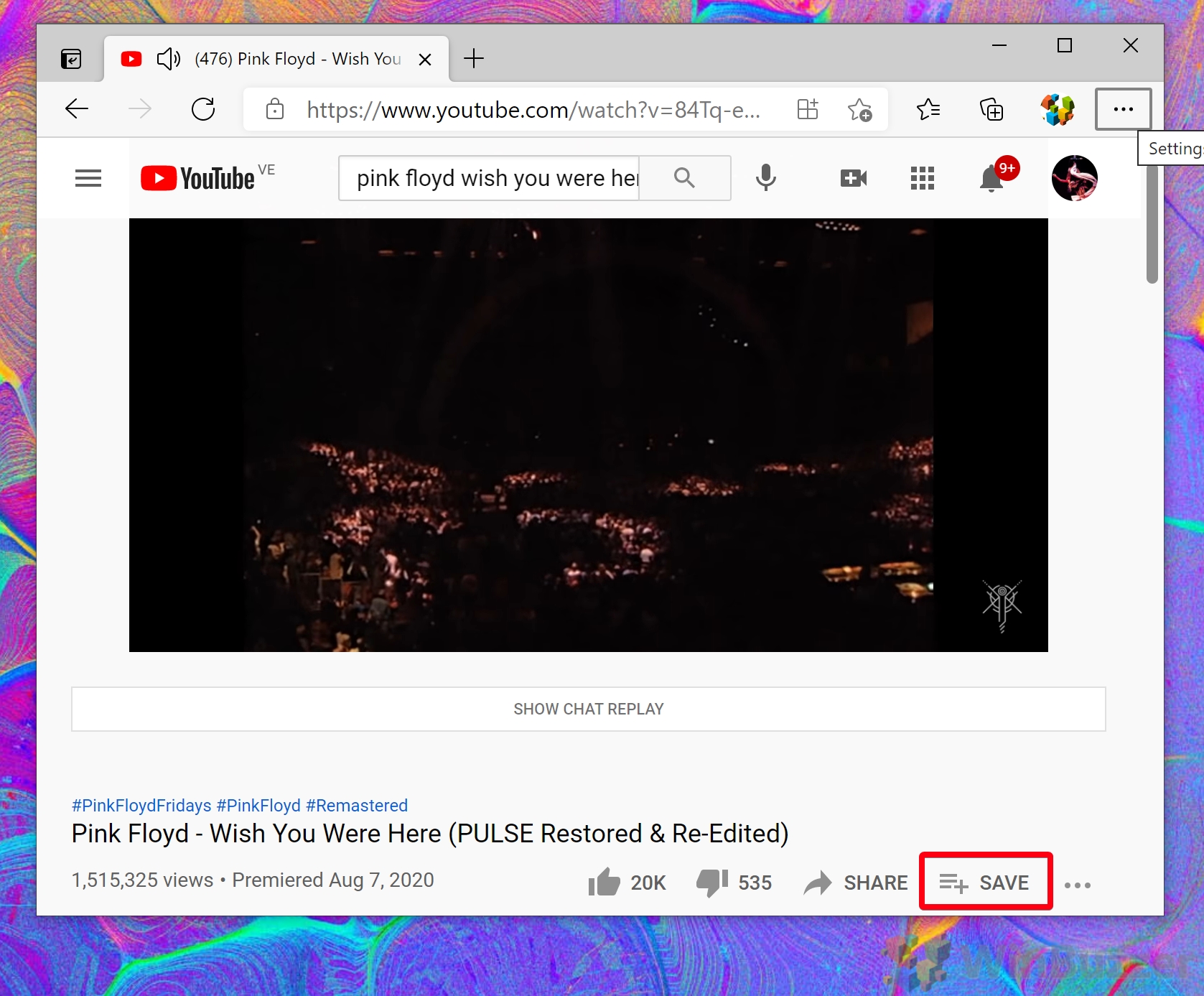Show chat replay
Image resolution: width=1204 pixels, height=996 pixels.
pyautogui.click(x=589, y=709)
